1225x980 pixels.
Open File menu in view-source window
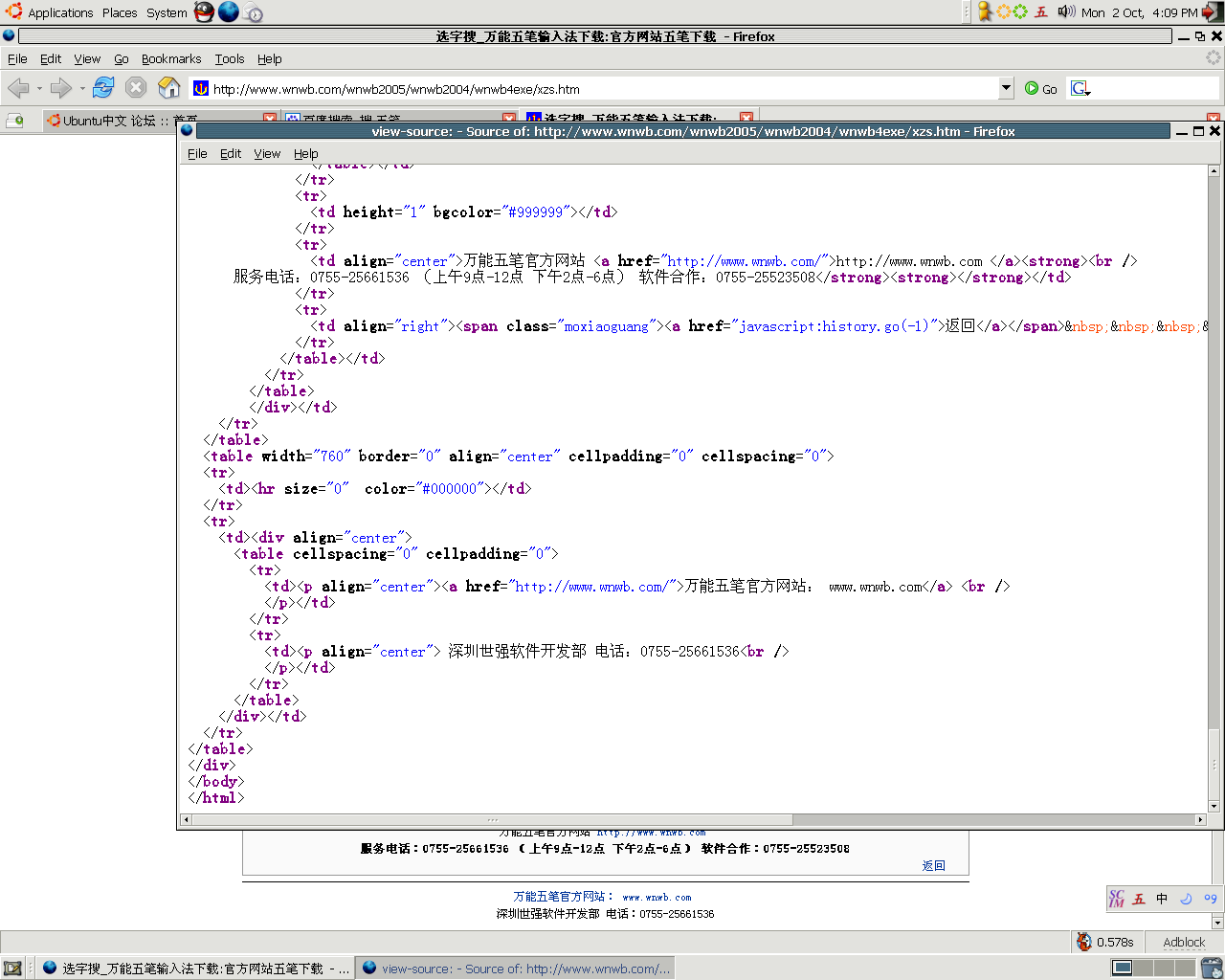click(197, 153)
